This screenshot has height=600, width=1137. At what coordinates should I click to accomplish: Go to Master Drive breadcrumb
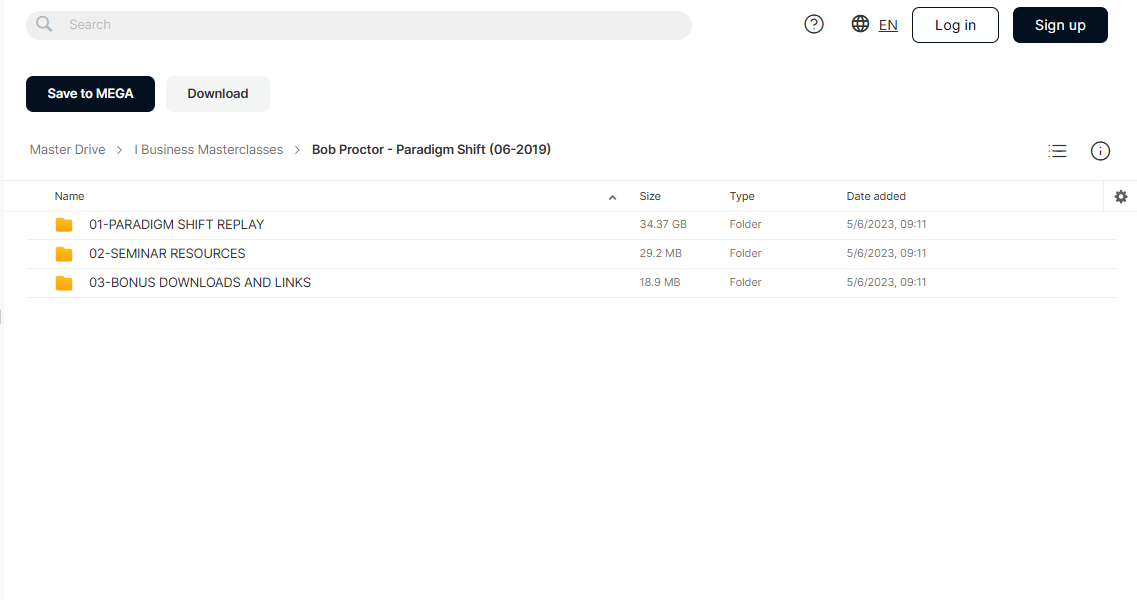coord(67,149)
